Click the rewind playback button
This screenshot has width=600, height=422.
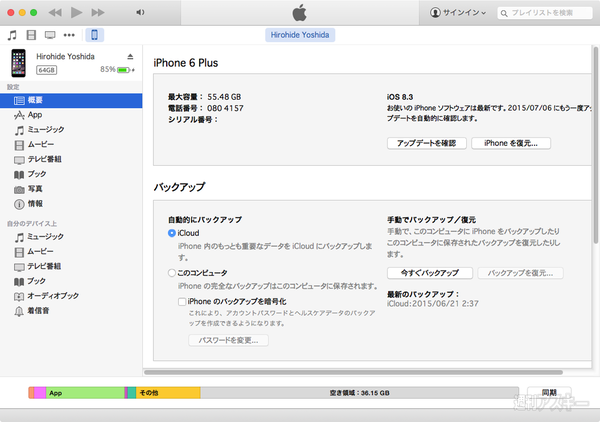pyautogui.click(x=55, y=13)
